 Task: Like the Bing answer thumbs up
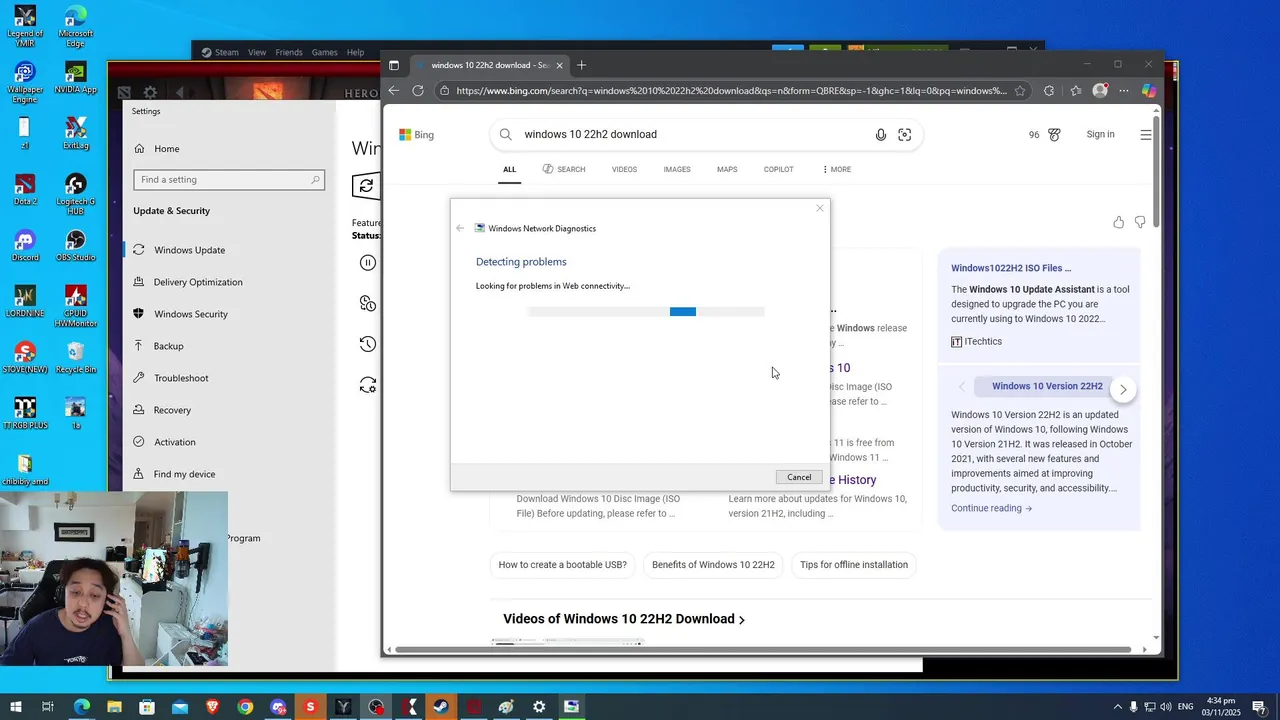click(x=1118, y=222)
